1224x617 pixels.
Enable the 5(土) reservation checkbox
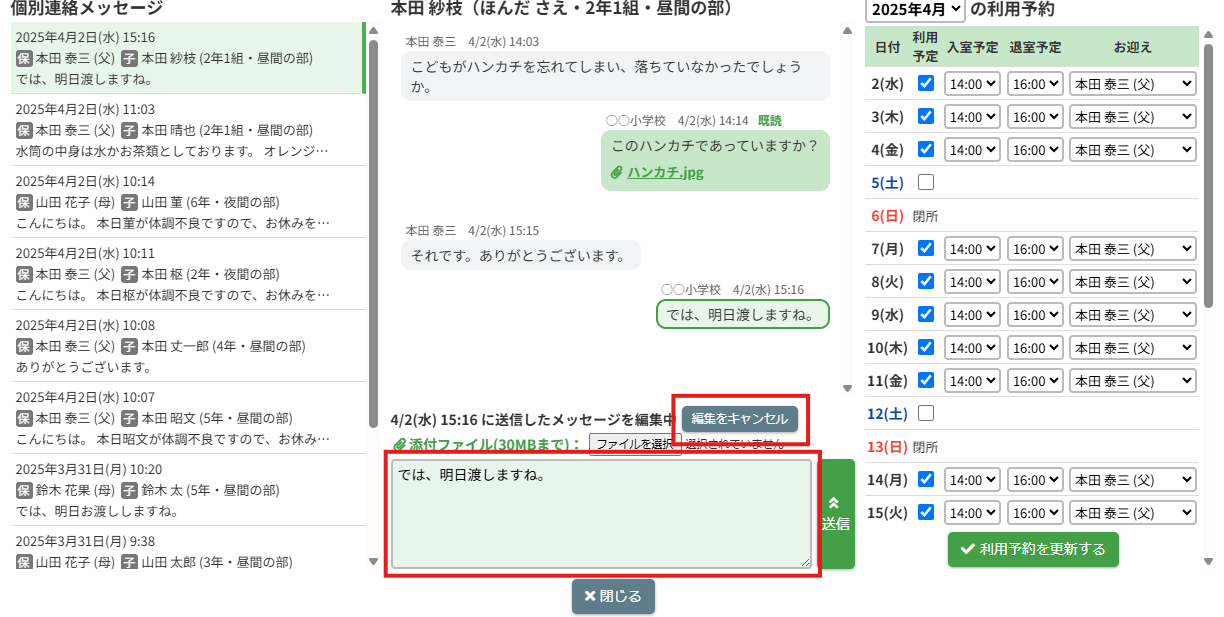[x=926, y=182]
